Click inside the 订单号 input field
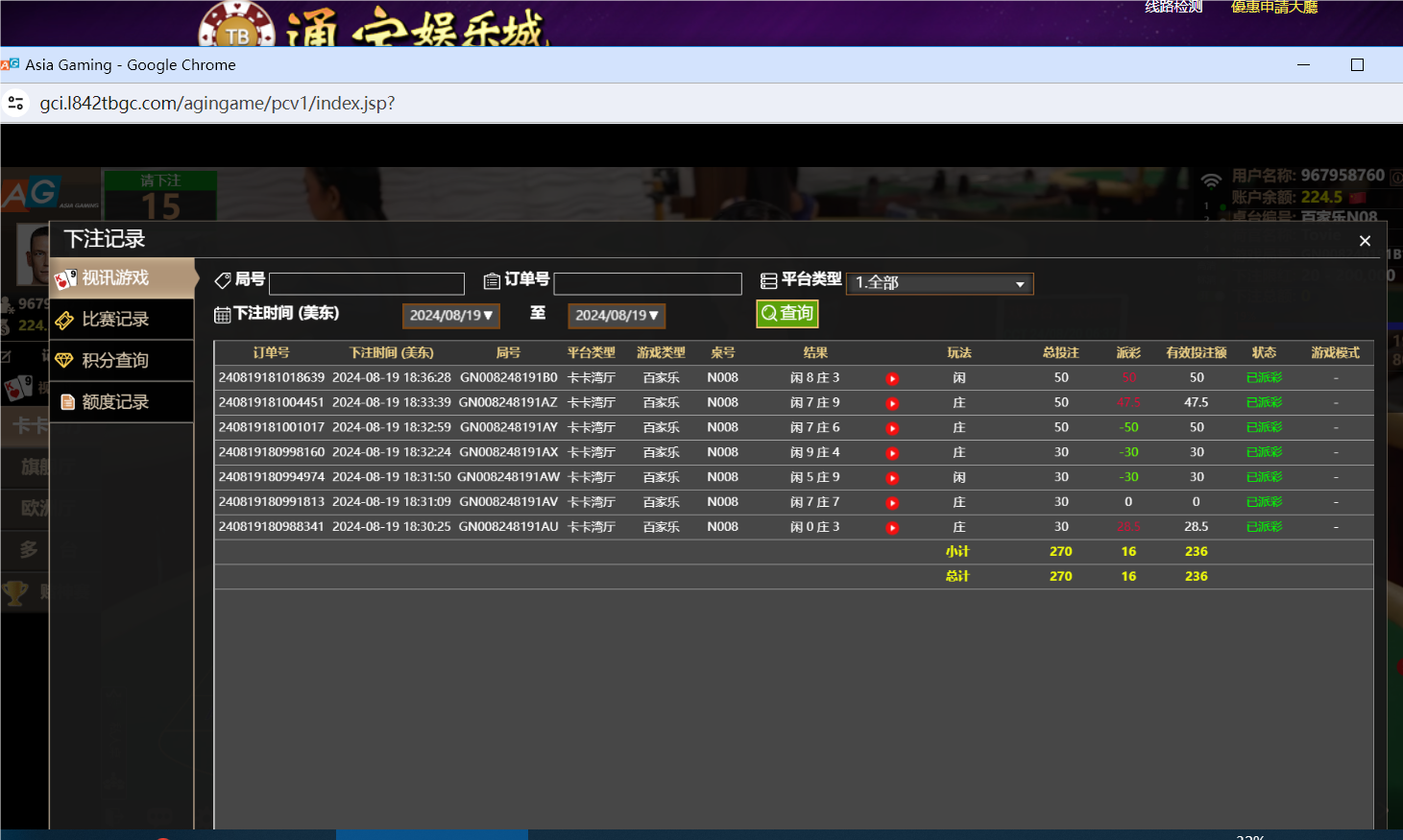 click(x=647, y=283)
